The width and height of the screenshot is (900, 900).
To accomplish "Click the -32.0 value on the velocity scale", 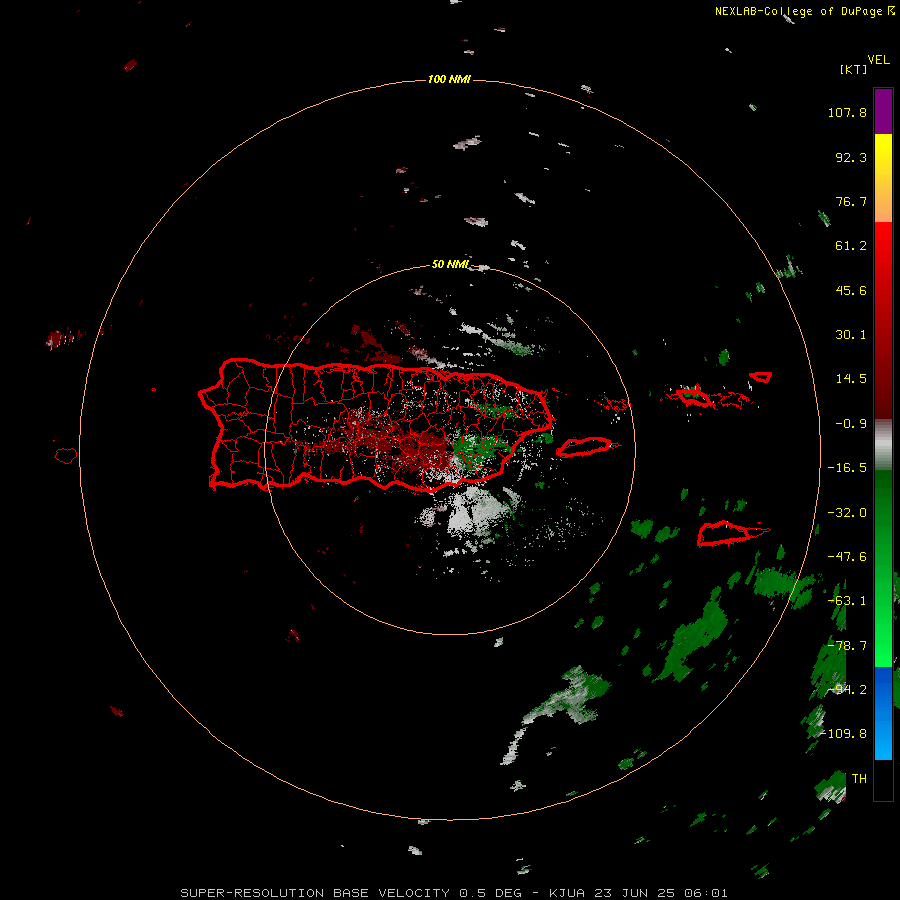I will pos(847,513).
